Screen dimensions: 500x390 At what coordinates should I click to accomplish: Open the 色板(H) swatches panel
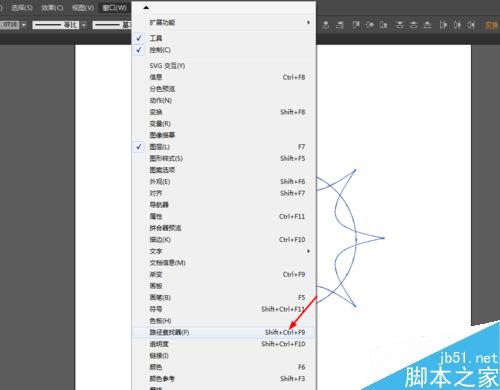224,321
